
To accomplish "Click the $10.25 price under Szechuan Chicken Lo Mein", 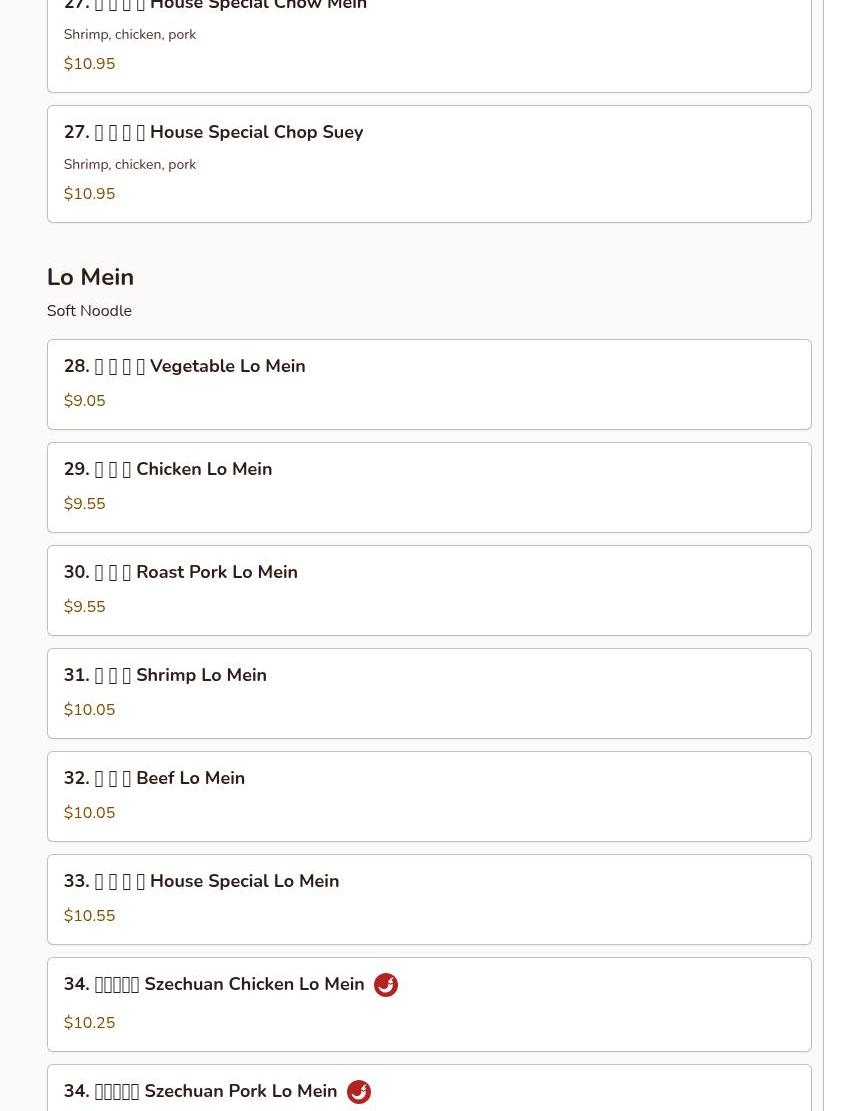I will [x=89, y=1023].
